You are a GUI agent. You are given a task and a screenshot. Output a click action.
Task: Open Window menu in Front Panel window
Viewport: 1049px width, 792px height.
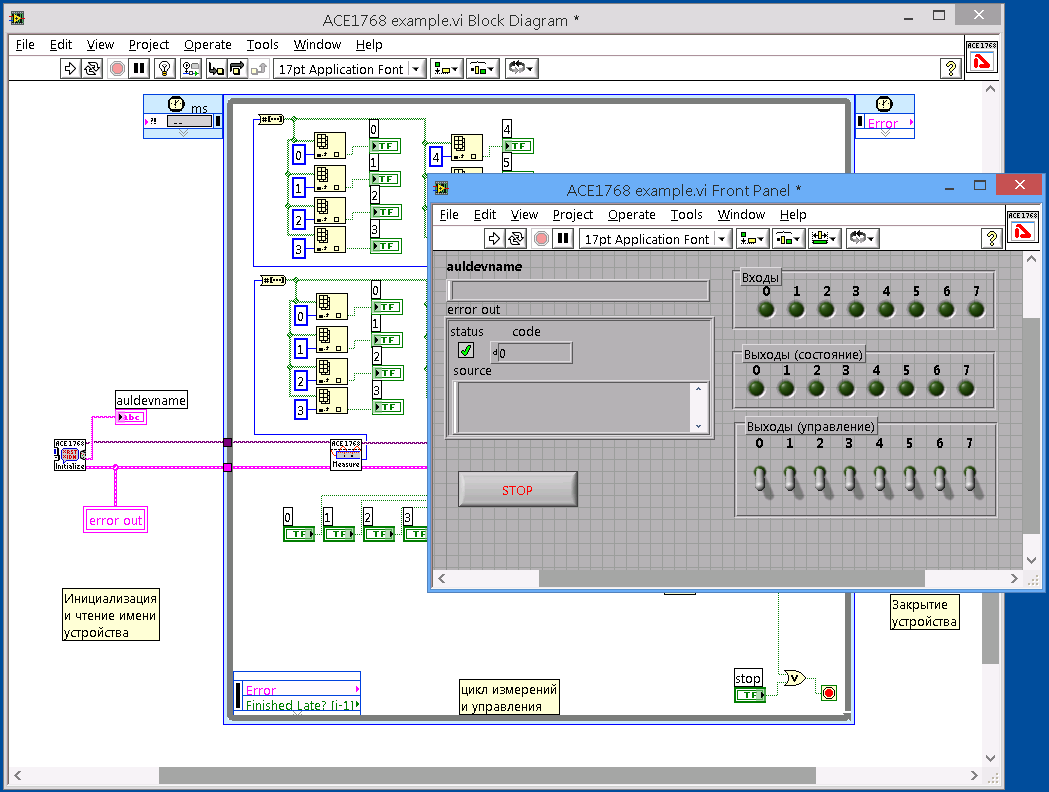point(741,215)
